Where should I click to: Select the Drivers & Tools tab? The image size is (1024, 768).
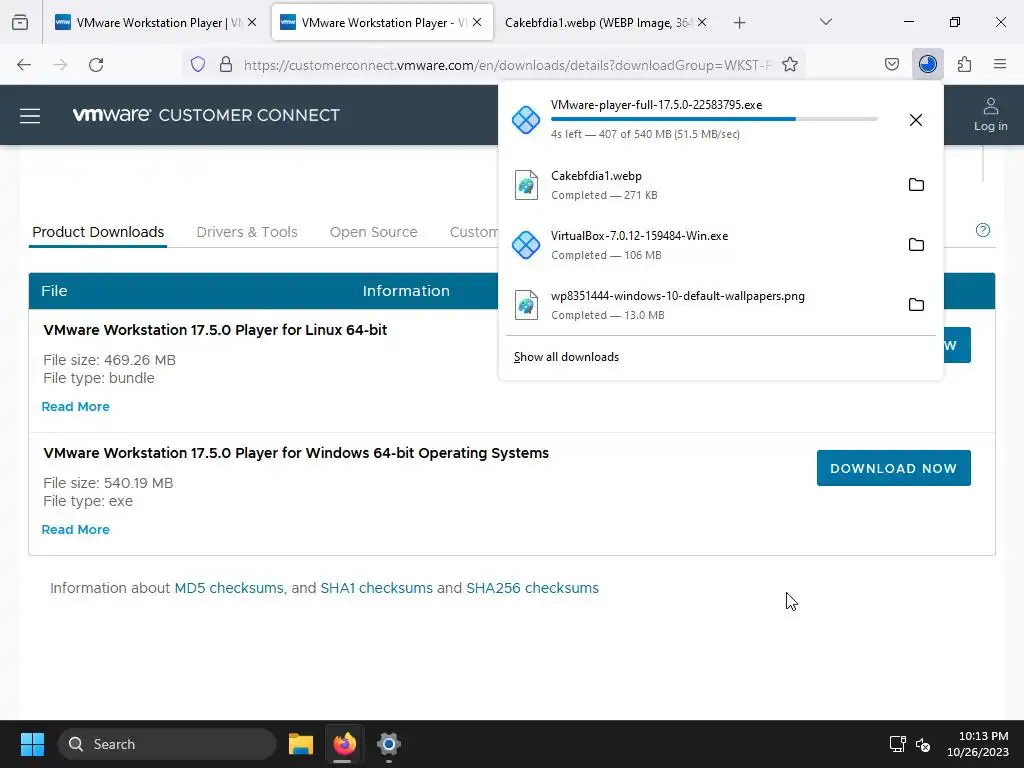click(247, 232)
